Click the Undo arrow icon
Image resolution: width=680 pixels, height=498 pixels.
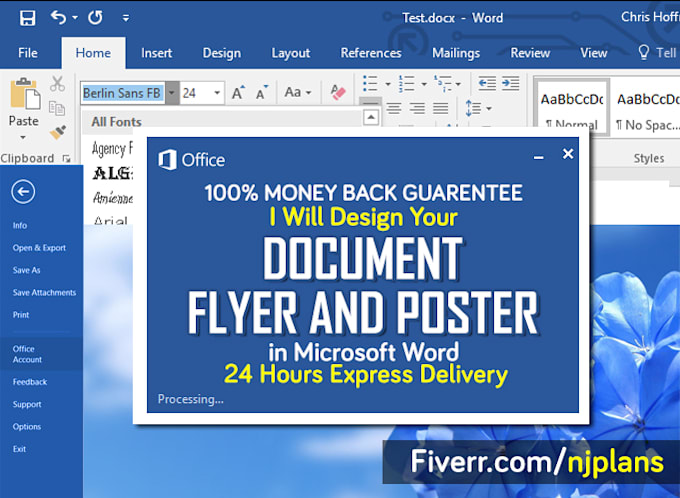(x=58, y=18)
